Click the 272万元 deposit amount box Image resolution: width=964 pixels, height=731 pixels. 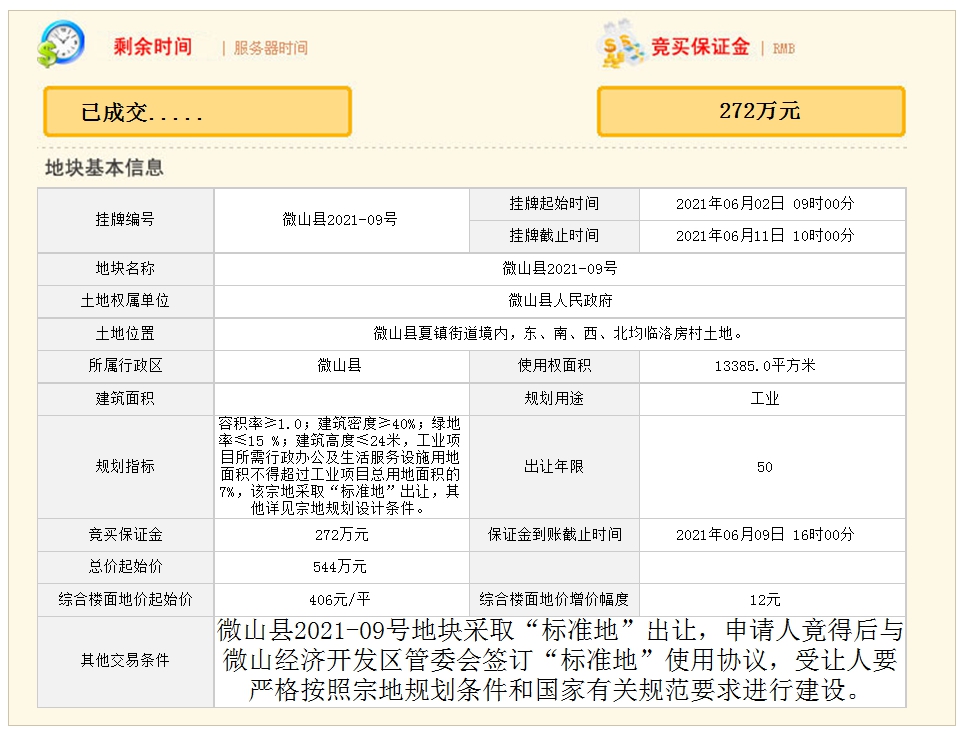pos(751,111)
